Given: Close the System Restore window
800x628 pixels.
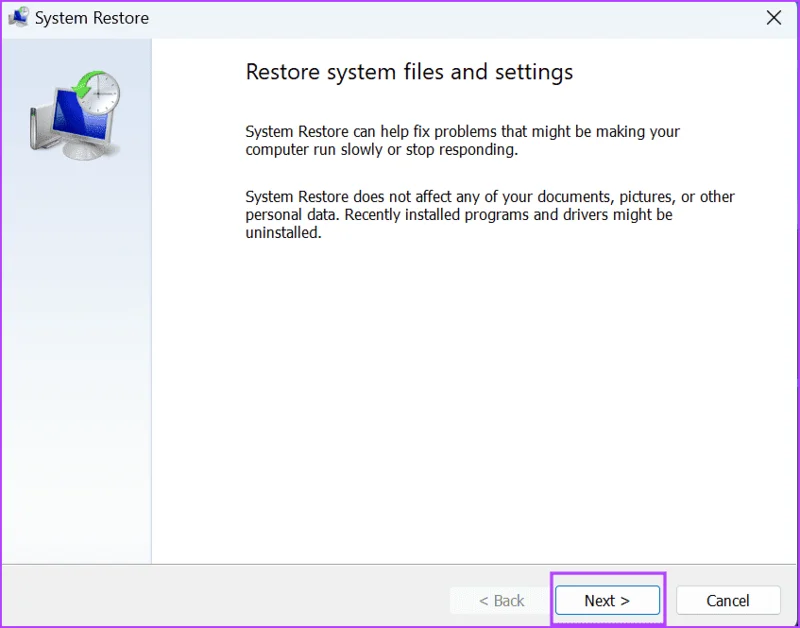Looking at the screenshot, I should coord(773,18).
